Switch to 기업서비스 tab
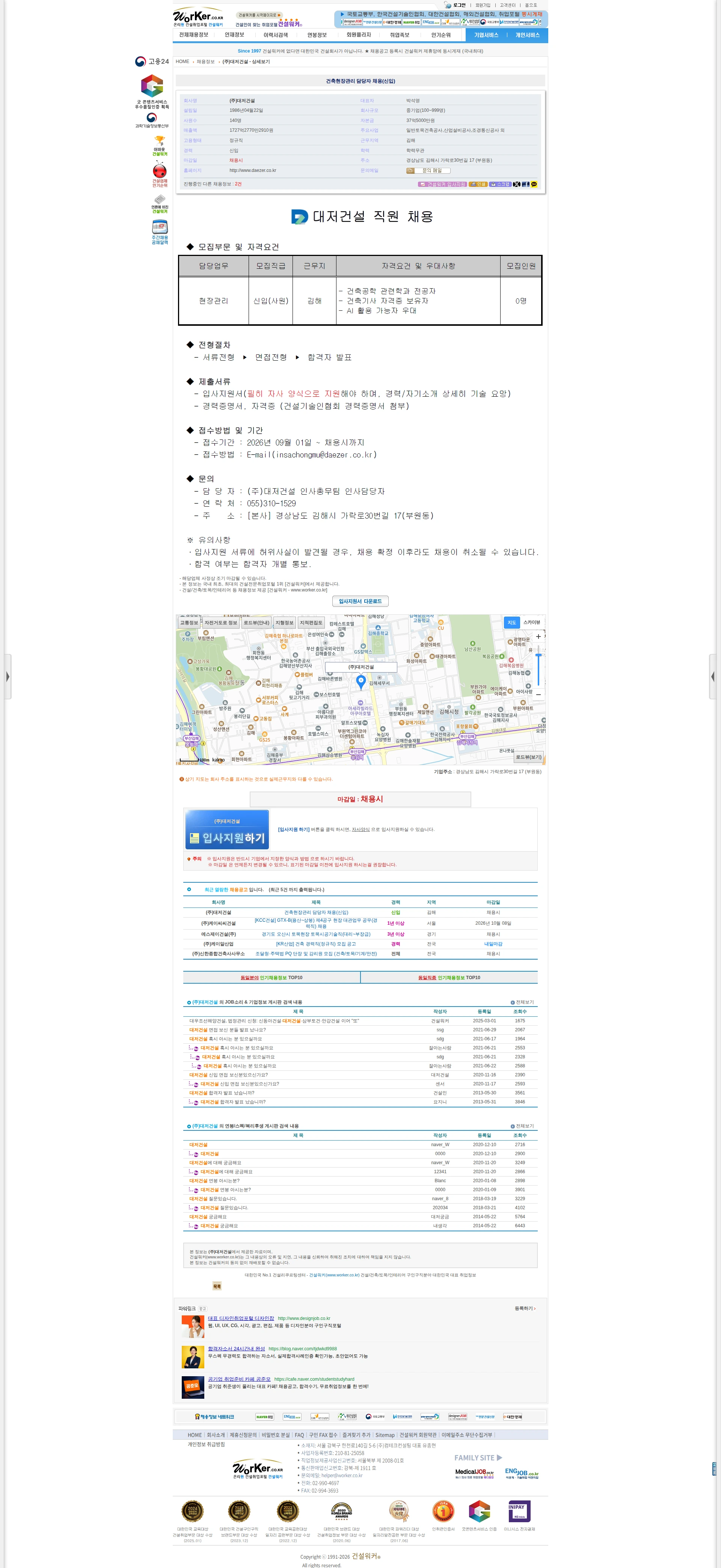The height and width of the screenshot is (1568, 721). pos(486,35)
